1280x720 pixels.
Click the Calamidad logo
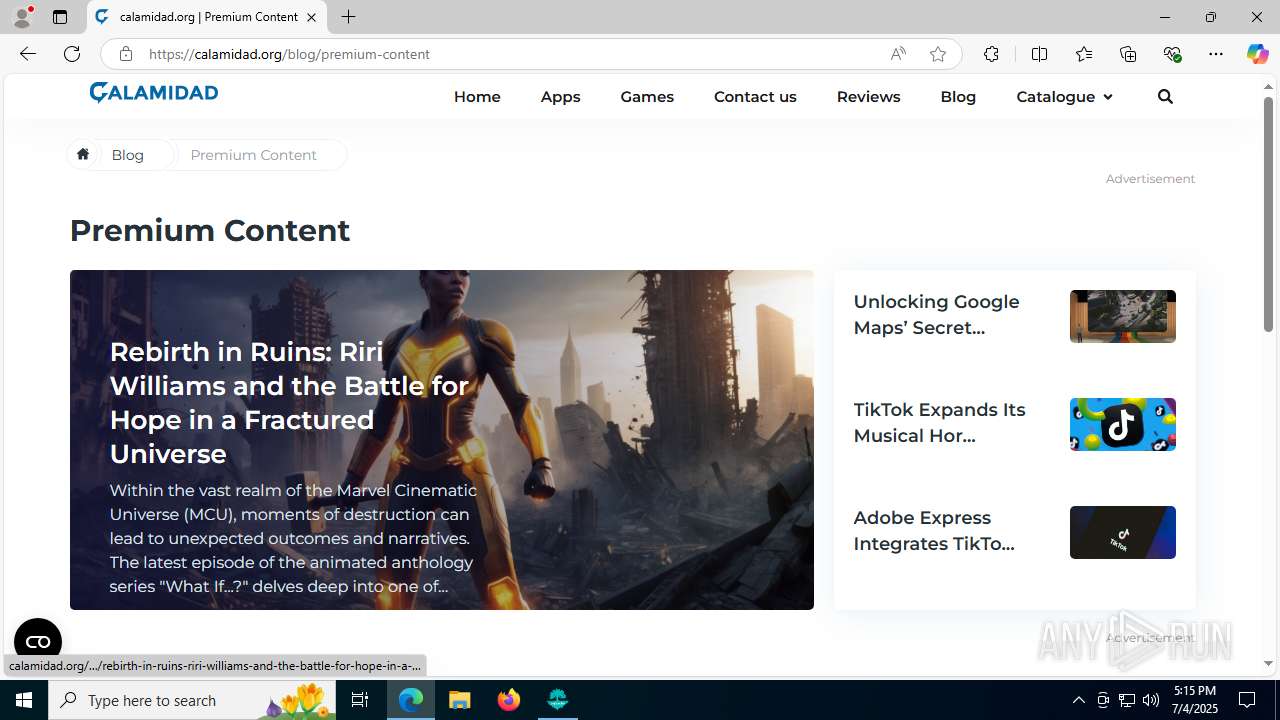pos(153,93)
